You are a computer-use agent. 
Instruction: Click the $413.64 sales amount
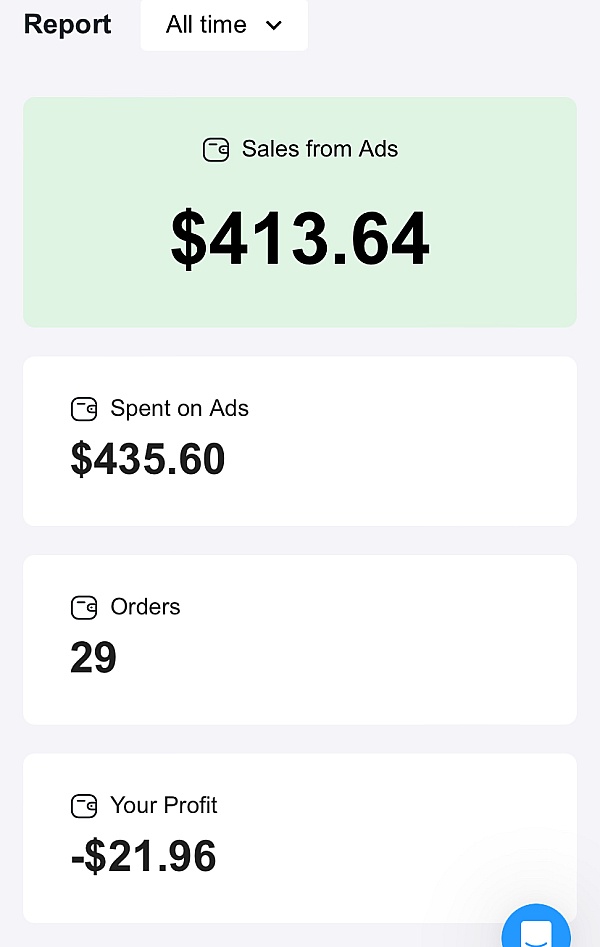(300, 238)
